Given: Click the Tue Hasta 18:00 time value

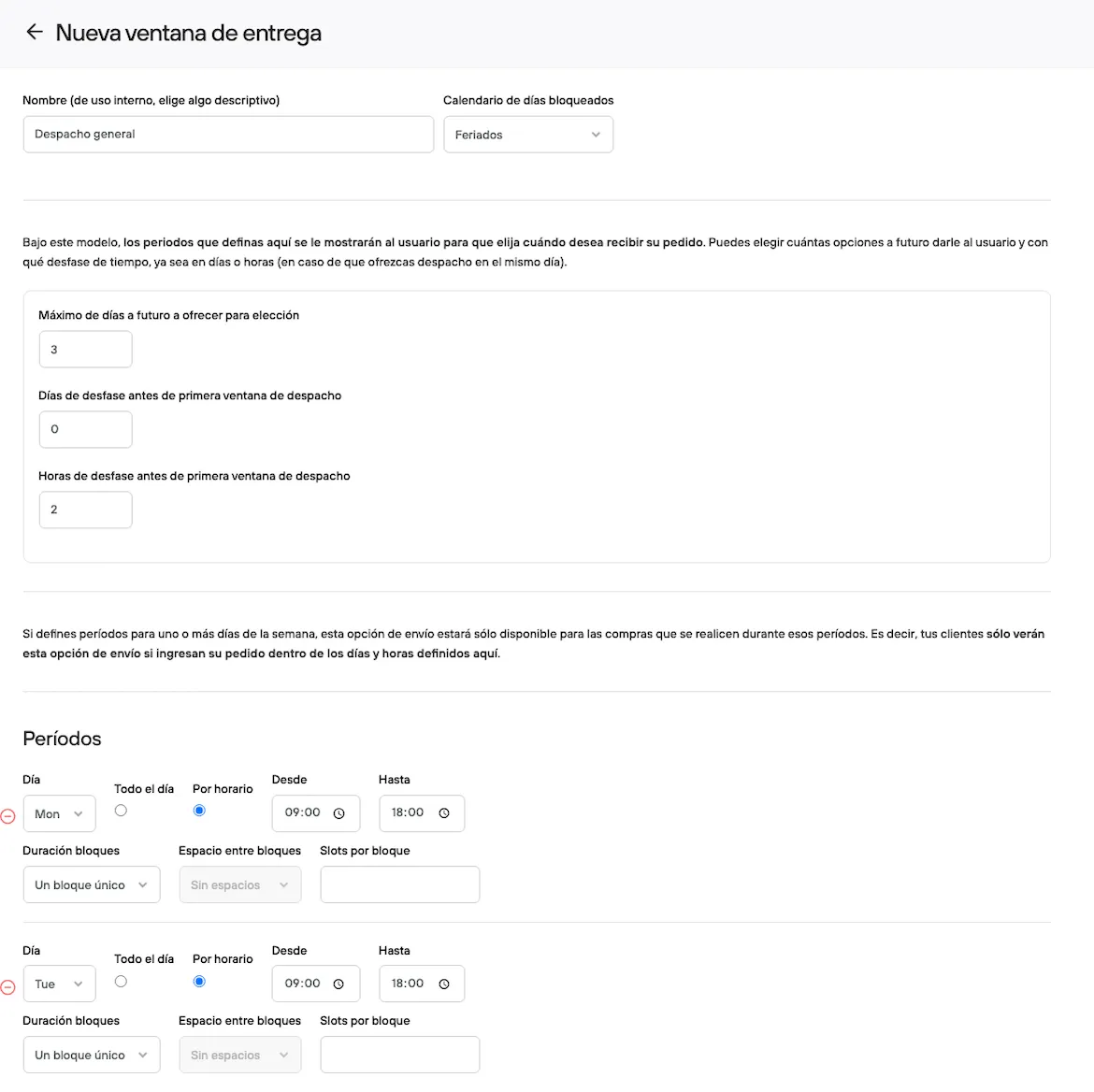Looking at the screenshot, I should (x=408, y=984).
